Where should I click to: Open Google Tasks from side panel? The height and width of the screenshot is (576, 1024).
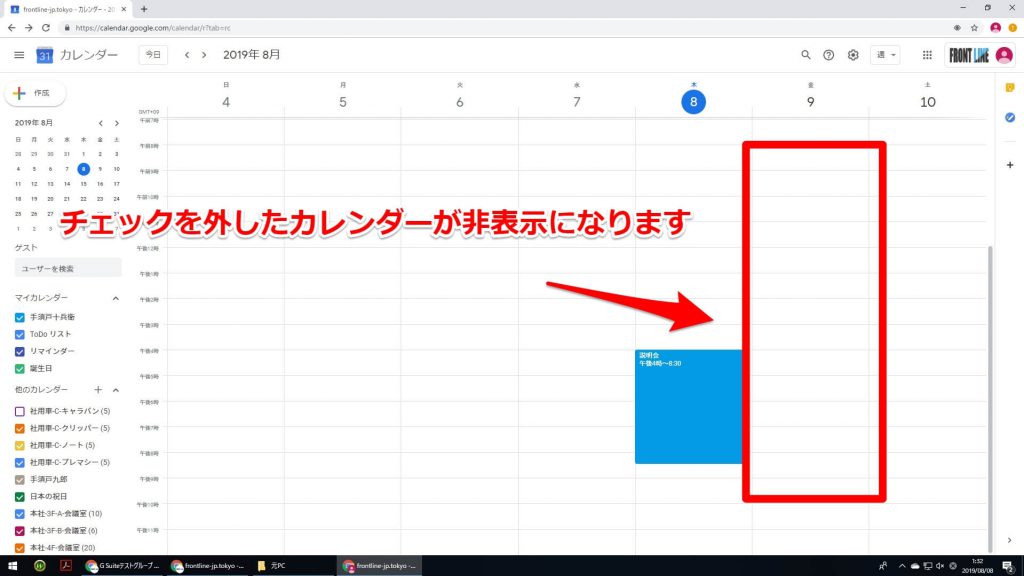tap(1009, 117)
